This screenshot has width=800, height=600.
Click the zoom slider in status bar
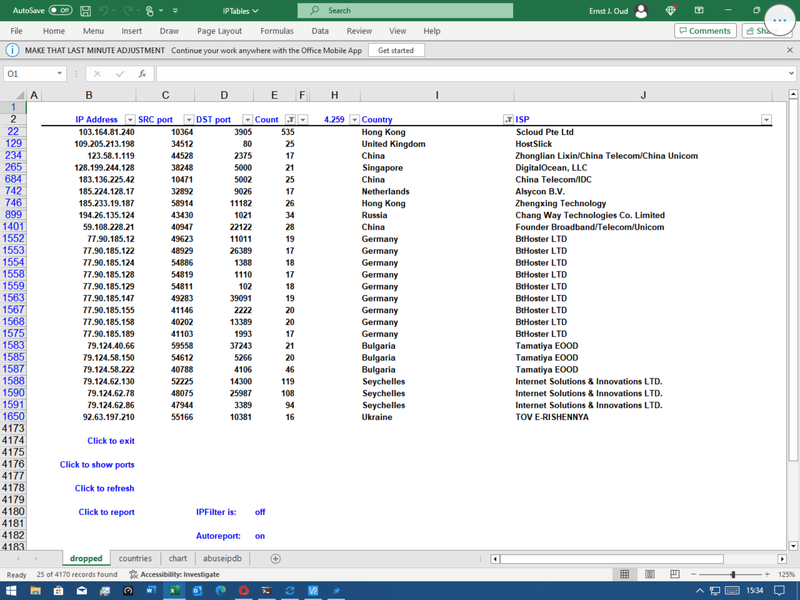pos(733,575)
